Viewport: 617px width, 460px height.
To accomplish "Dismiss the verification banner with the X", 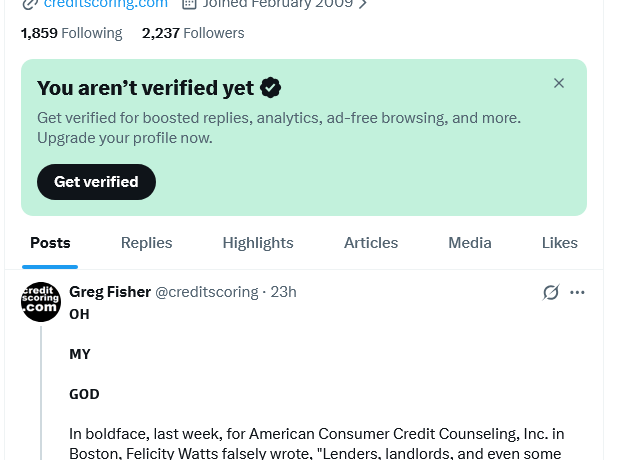I will 559,83.
